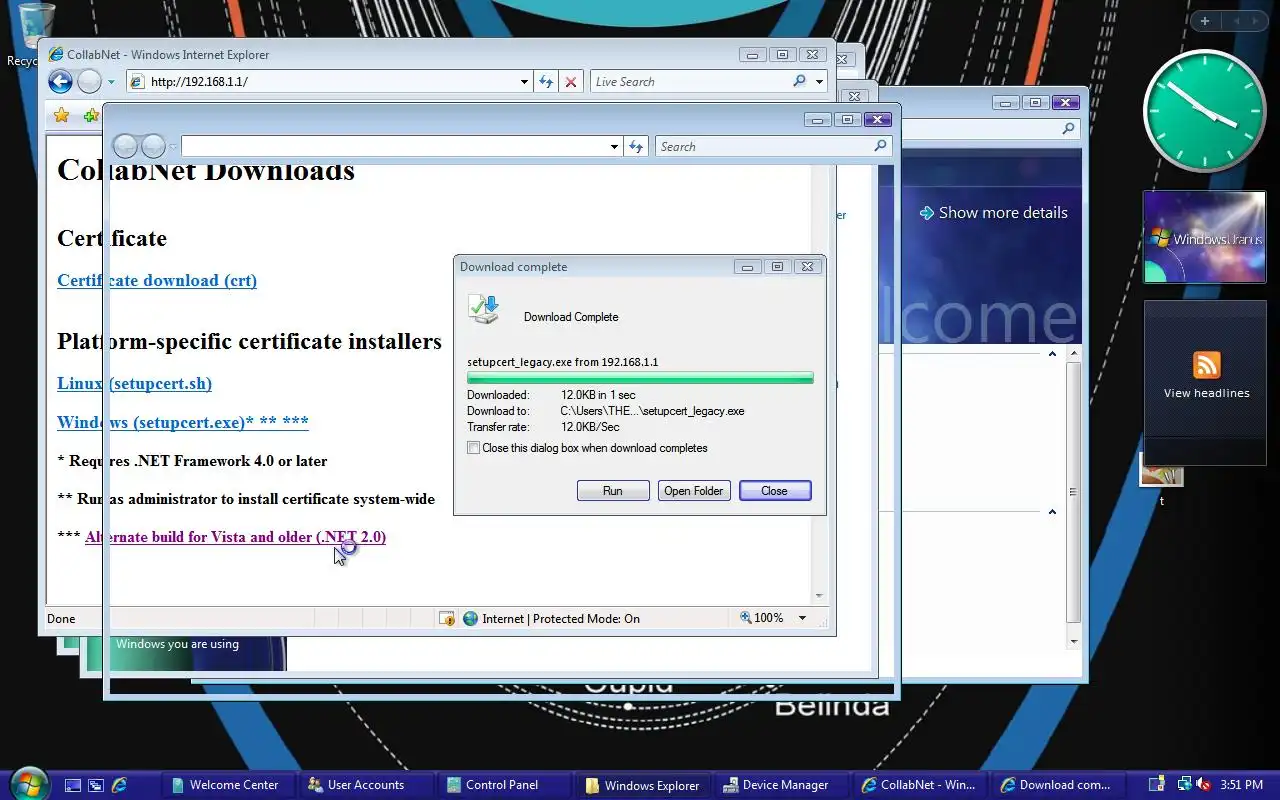Open the Windows Start orb
The image size is (1280, 800).
[27, 783]
